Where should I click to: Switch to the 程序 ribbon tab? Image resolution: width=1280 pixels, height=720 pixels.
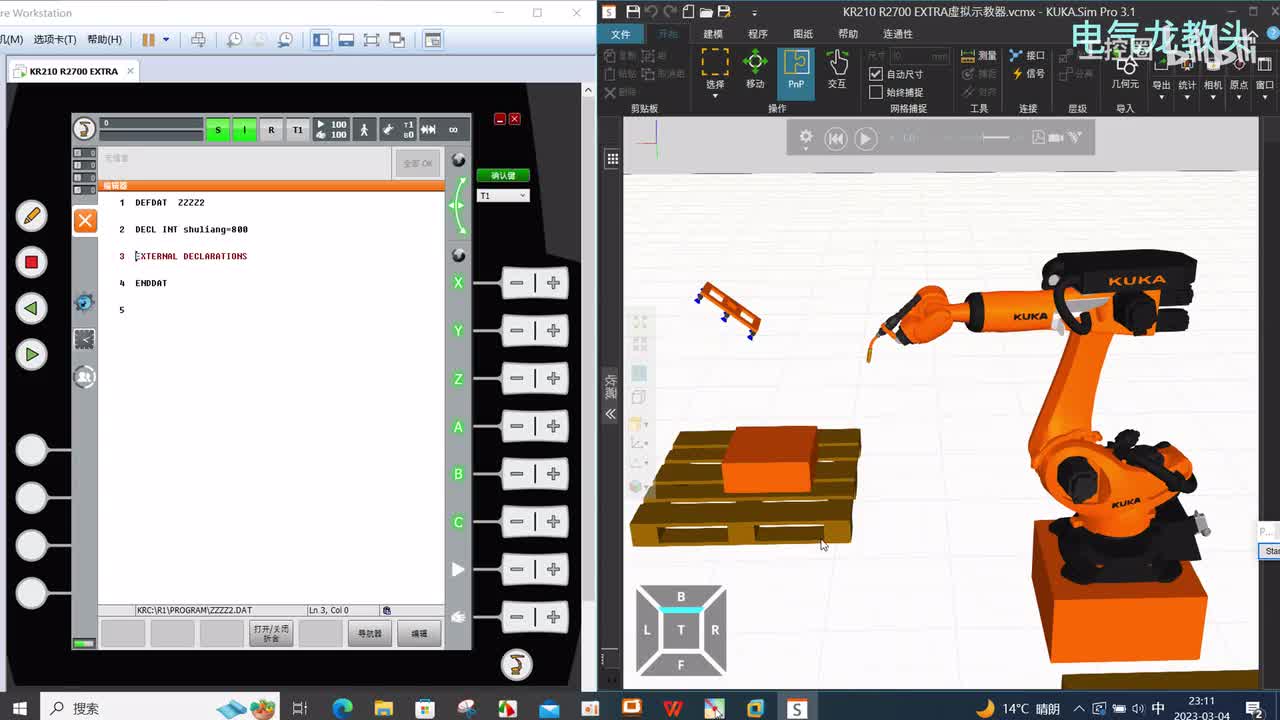(x=758, y=34)
